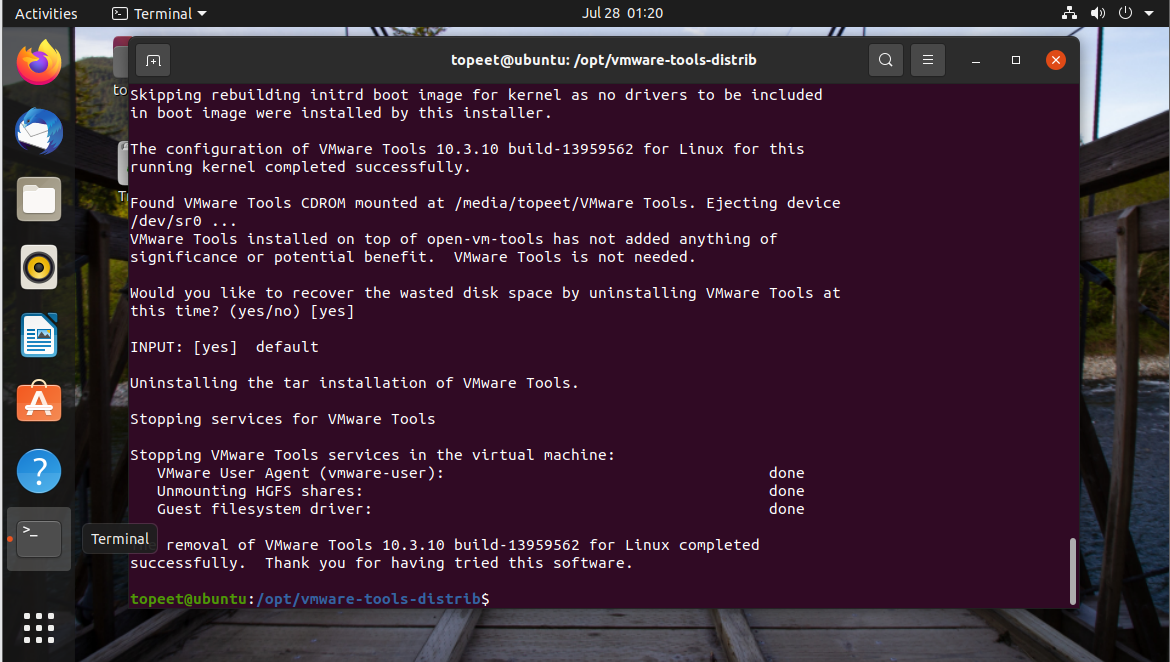Open Firefox from the dock

tap(39, 63)
